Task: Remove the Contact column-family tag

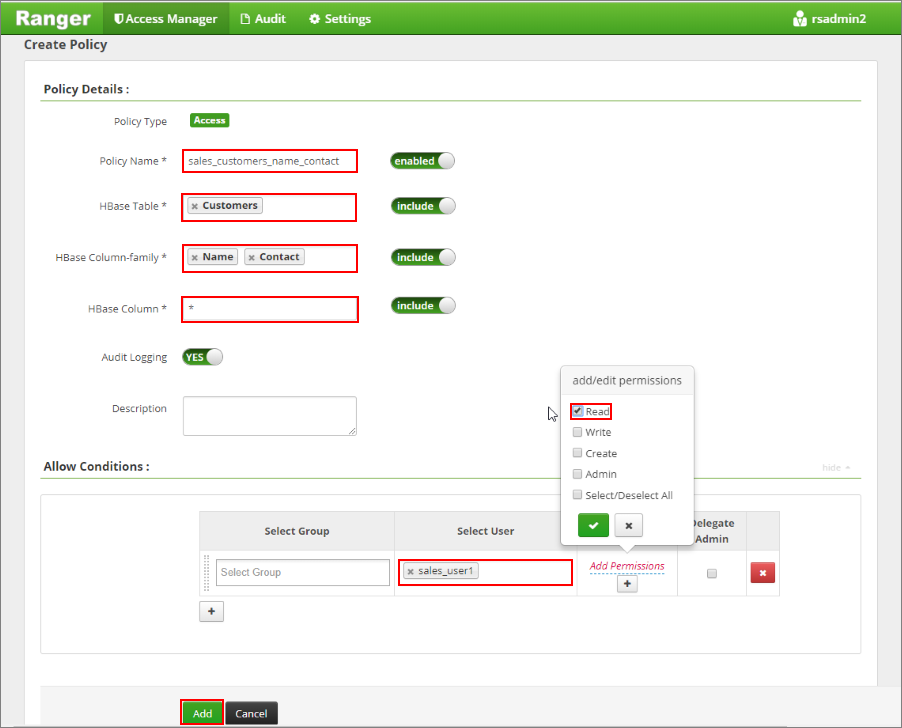Action: point(251,258)
